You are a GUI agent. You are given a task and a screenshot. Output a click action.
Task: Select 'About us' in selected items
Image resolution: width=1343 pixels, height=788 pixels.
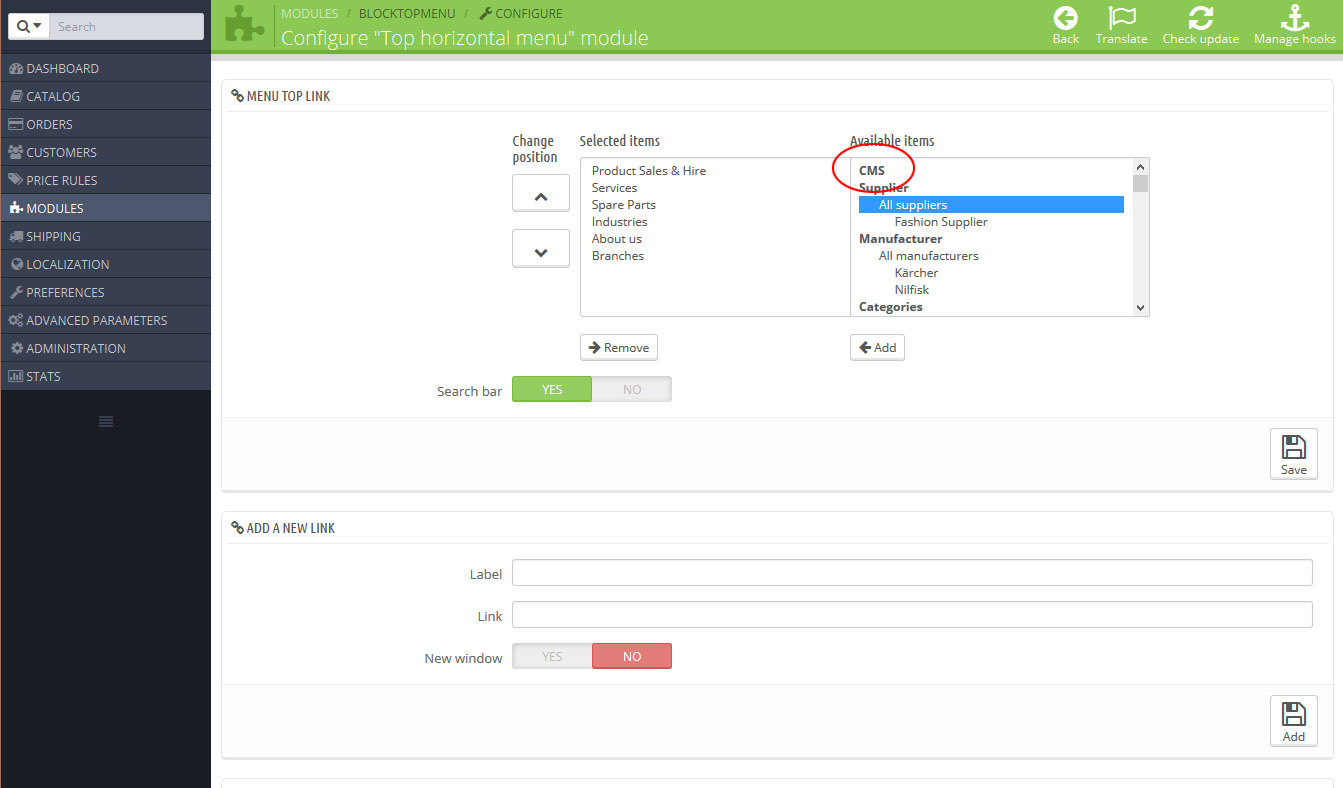click(617, 238)
